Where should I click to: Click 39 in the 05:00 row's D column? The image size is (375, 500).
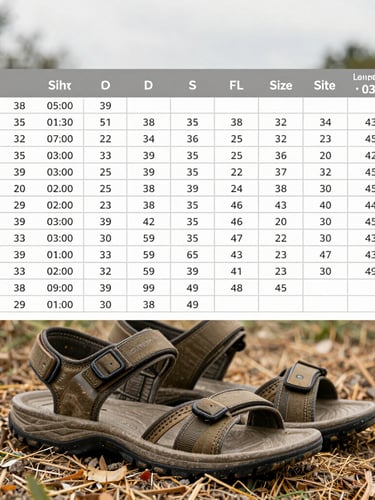(105, 106)
